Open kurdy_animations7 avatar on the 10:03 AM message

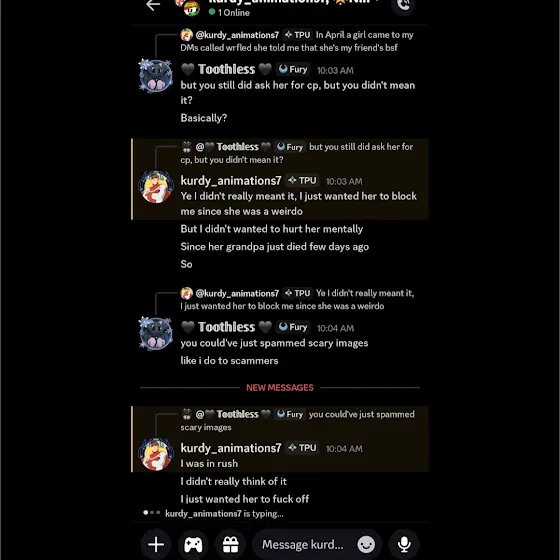pos(156,187)
